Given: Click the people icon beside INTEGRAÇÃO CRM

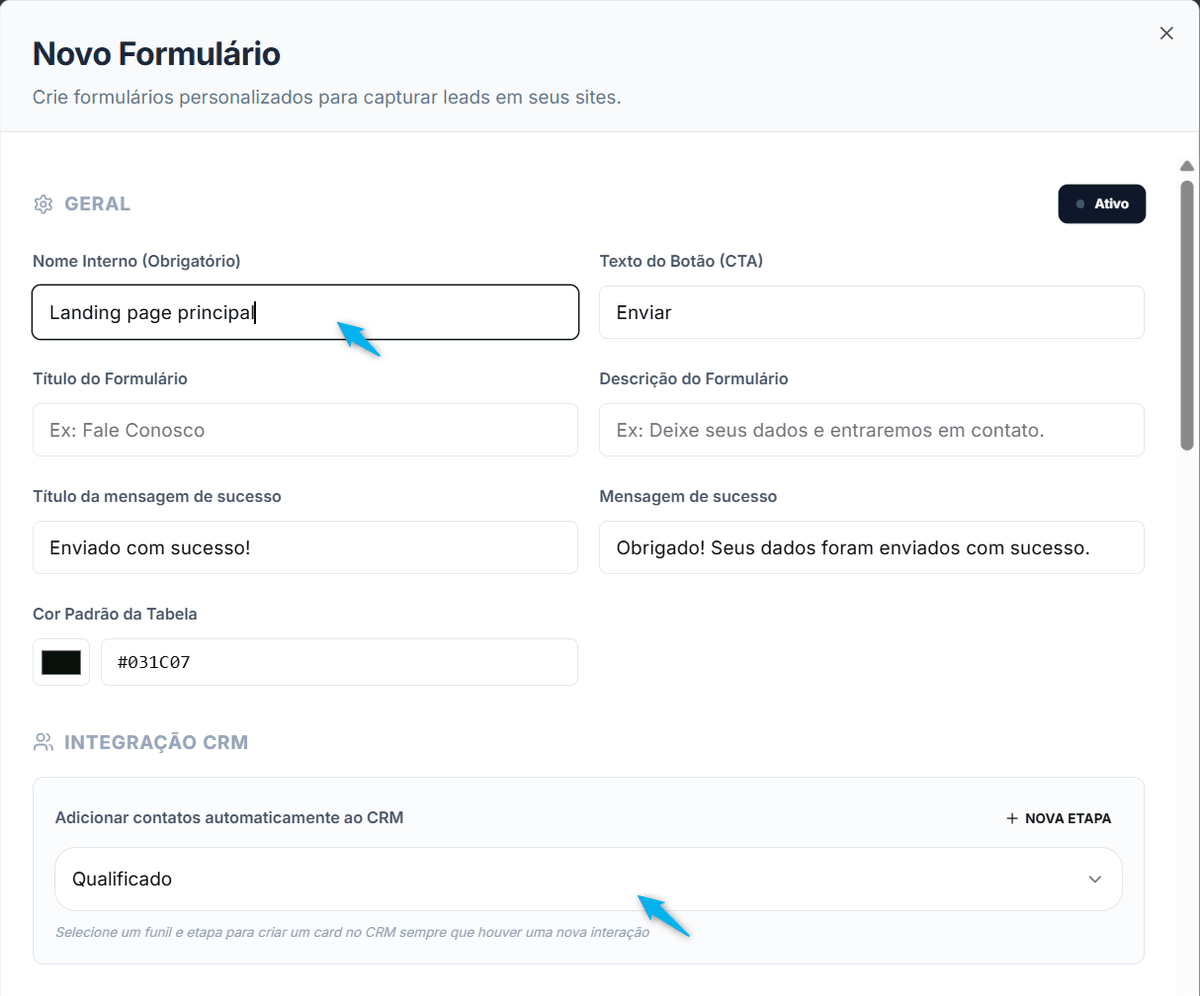Looking at the screenshot, I should (x=42, y=742).
